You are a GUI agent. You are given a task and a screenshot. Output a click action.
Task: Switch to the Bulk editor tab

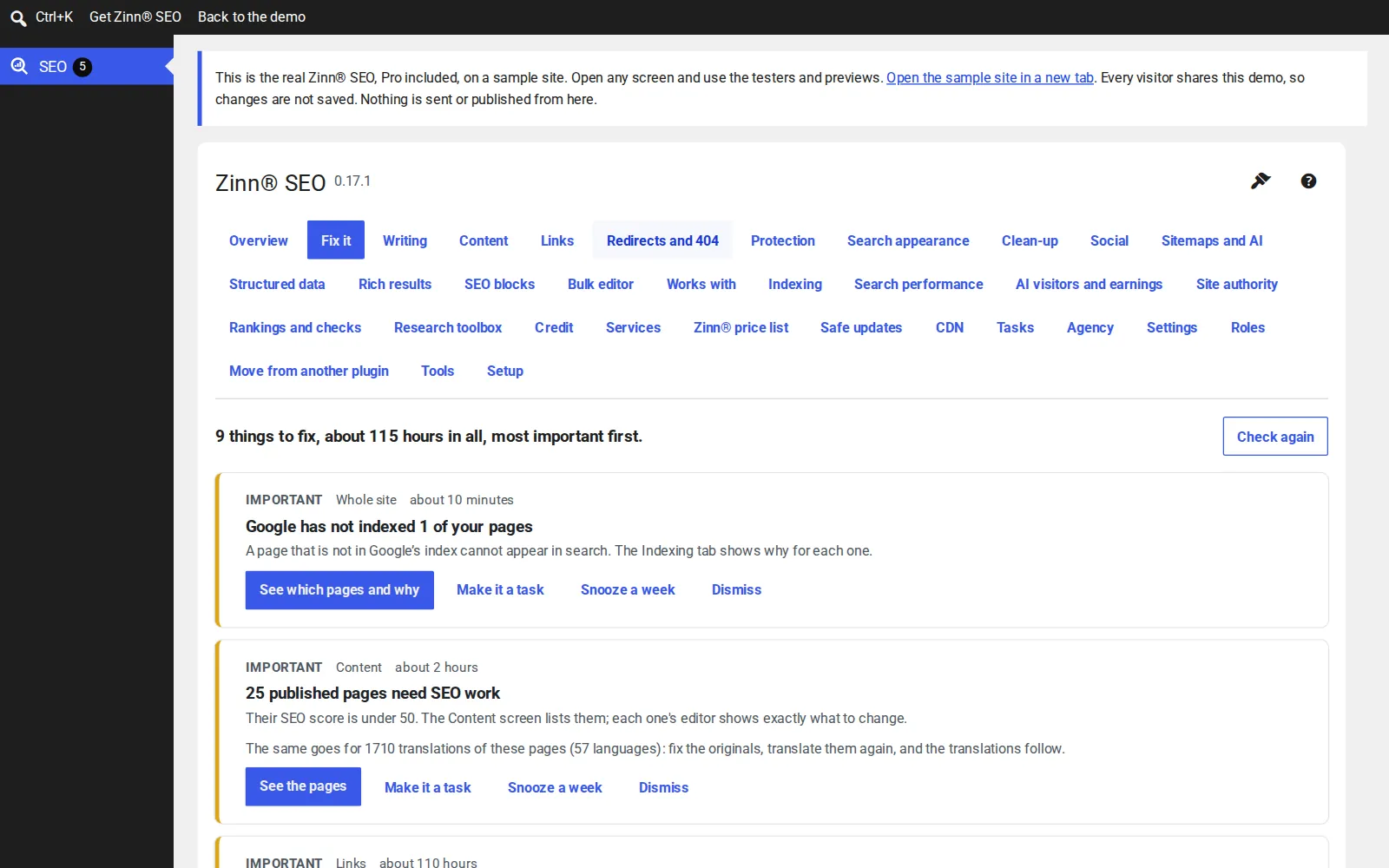(x=601, y=284)
